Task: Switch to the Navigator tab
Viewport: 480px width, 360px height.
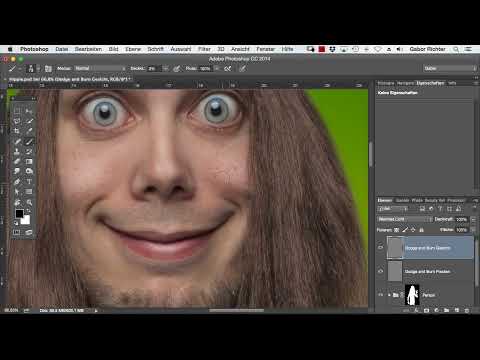Action: coord(405,83)
